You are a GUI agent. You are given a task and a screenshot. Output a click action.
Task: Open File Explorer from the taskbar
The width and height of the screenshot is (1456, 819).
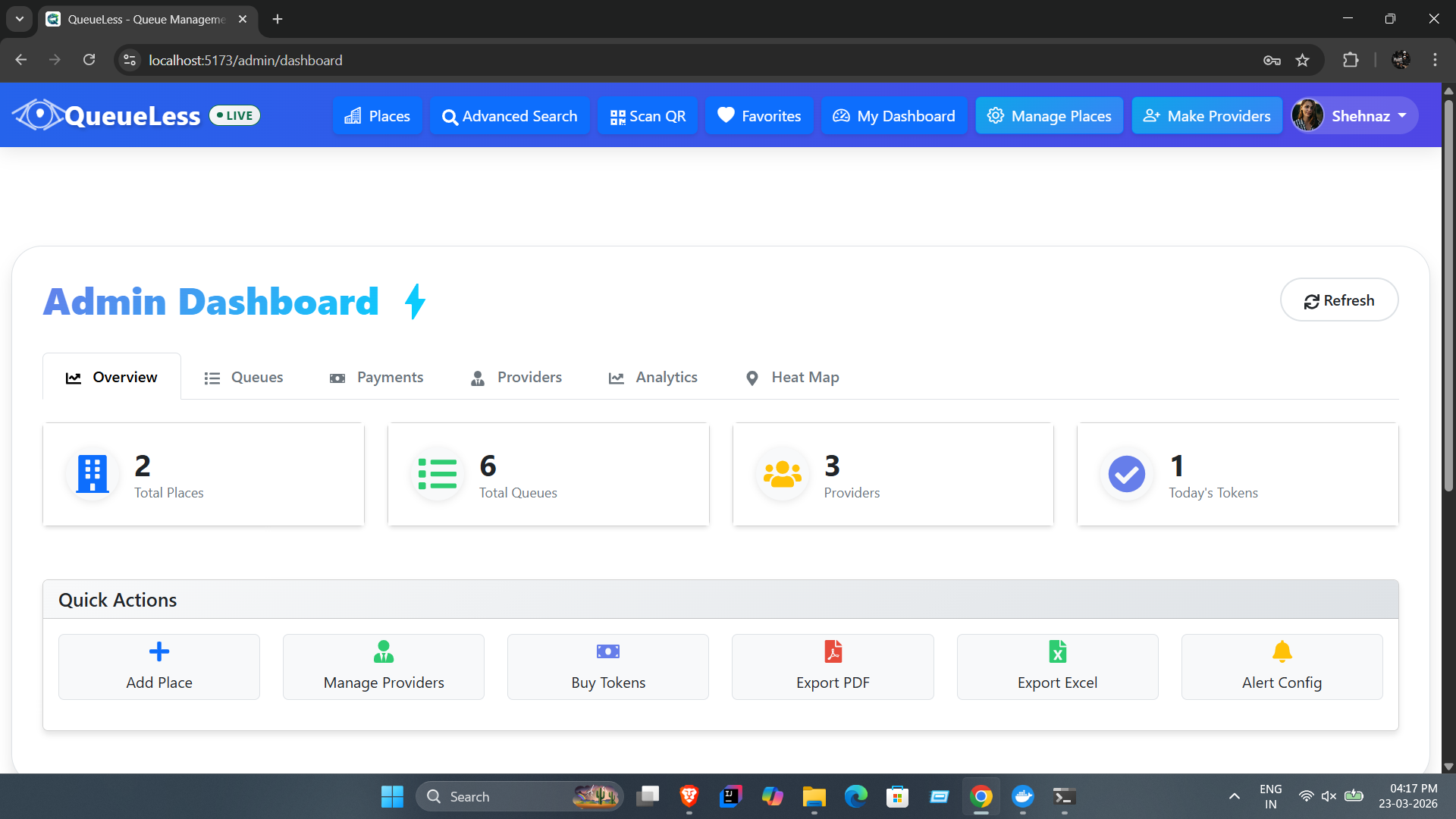point(814,796)
